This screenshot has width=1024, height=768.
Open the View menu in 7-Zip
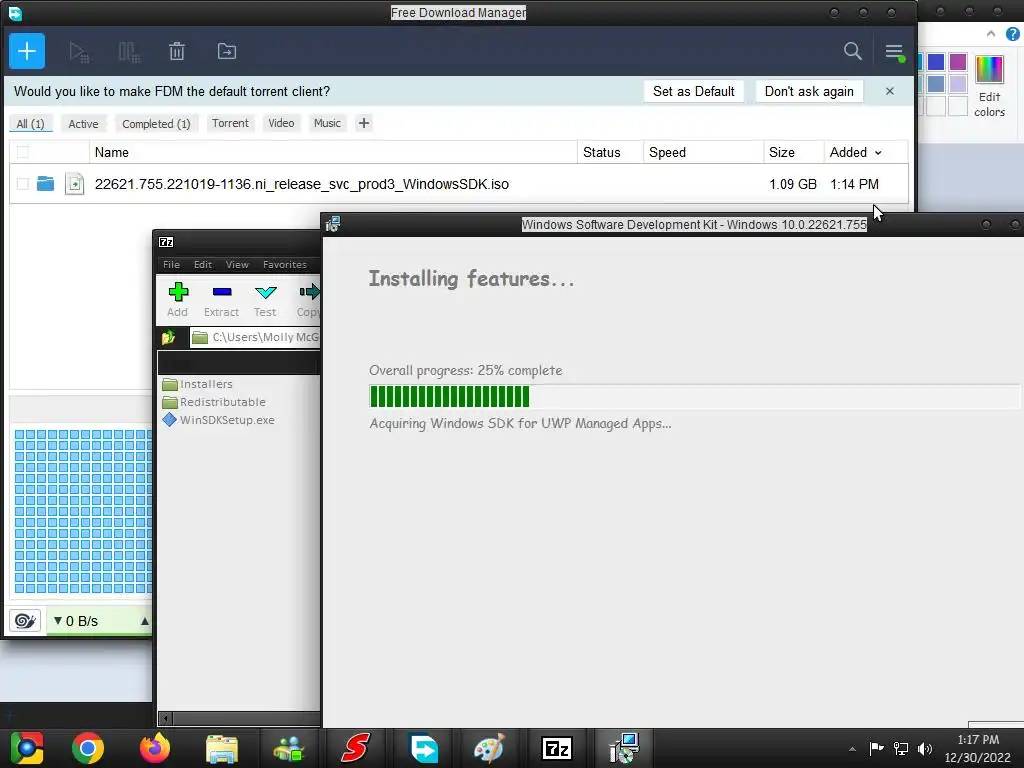(237, 264)
